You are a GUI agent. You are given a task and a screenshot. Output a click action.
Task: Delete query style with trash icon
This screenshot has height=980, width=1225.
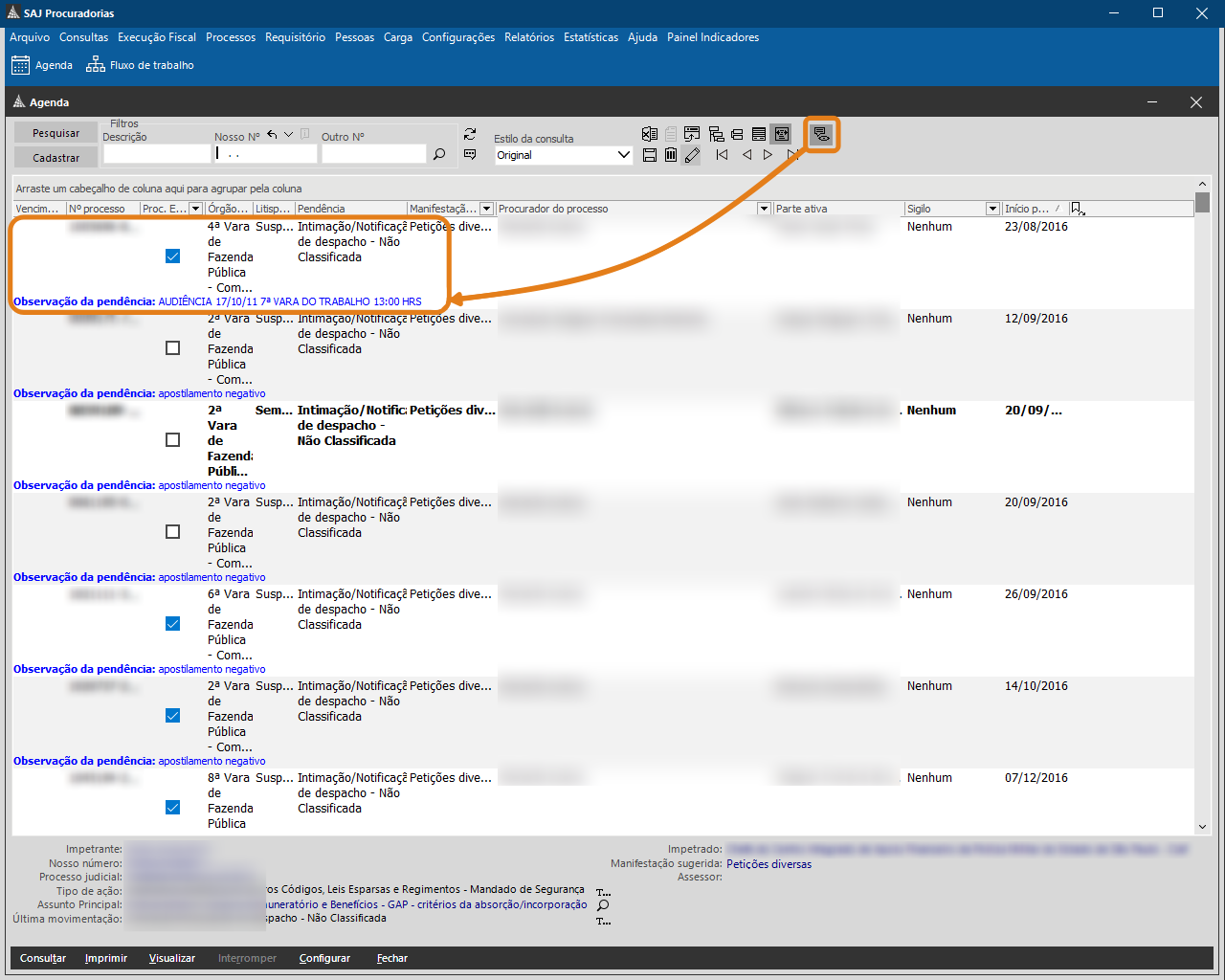click(671, 154)
